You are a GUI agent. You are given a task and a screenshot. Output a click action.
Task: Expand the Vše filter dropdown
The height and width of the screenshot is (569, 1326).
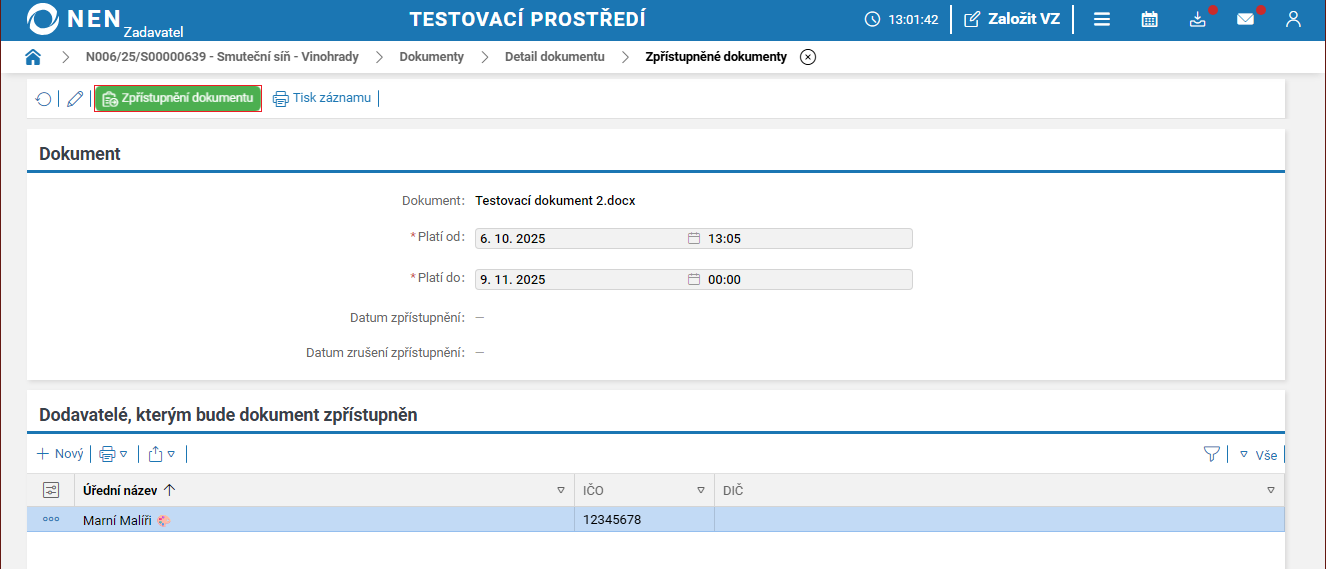tap(1258, 454)
